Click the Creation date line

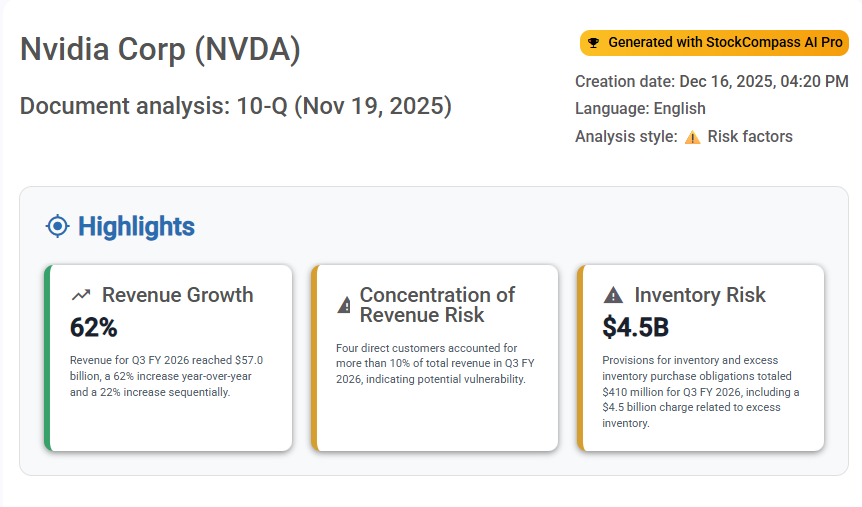pos(711,81)
